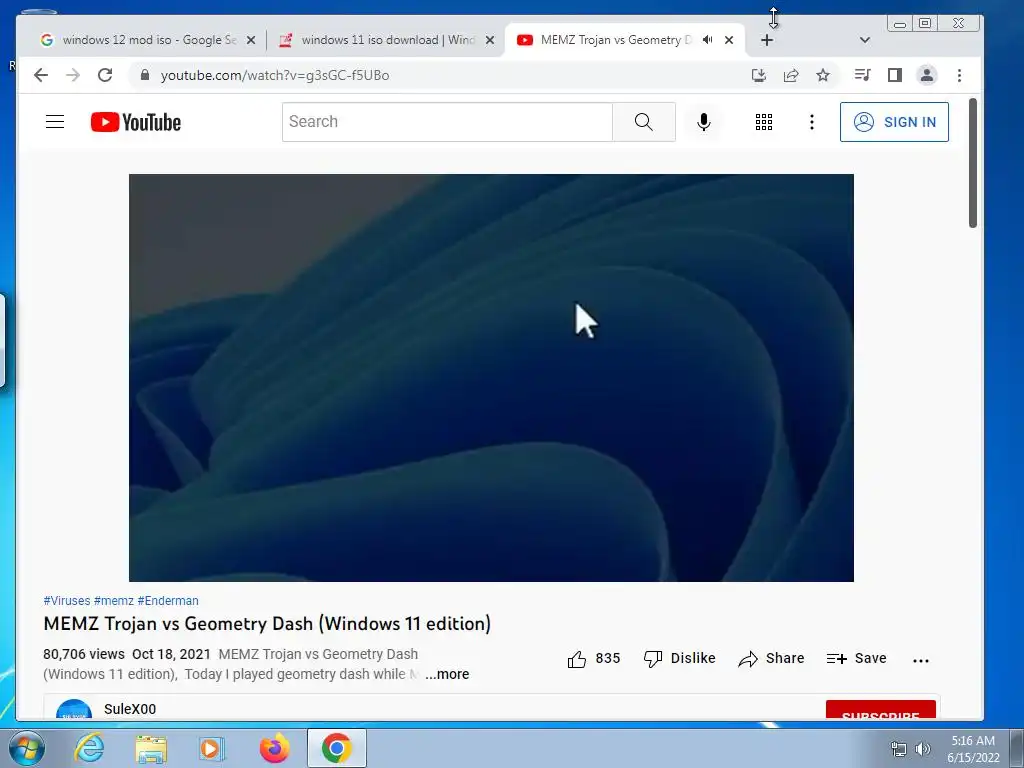The width and height of the screenshot is (1024, 768).
Task: Search with your voice microphone
Action: [x=703, y=122]
